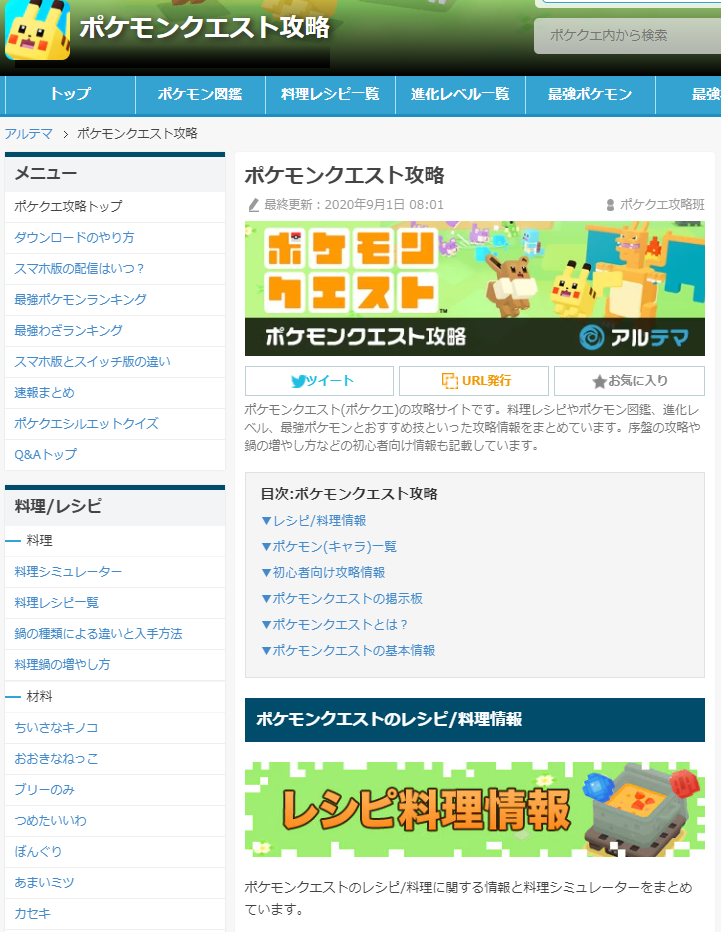Jump to ▼ポケモンクエストの基本情報 section
Image resolution: width=721 pixels, height=932 pixels.
(x=348, y=651)
